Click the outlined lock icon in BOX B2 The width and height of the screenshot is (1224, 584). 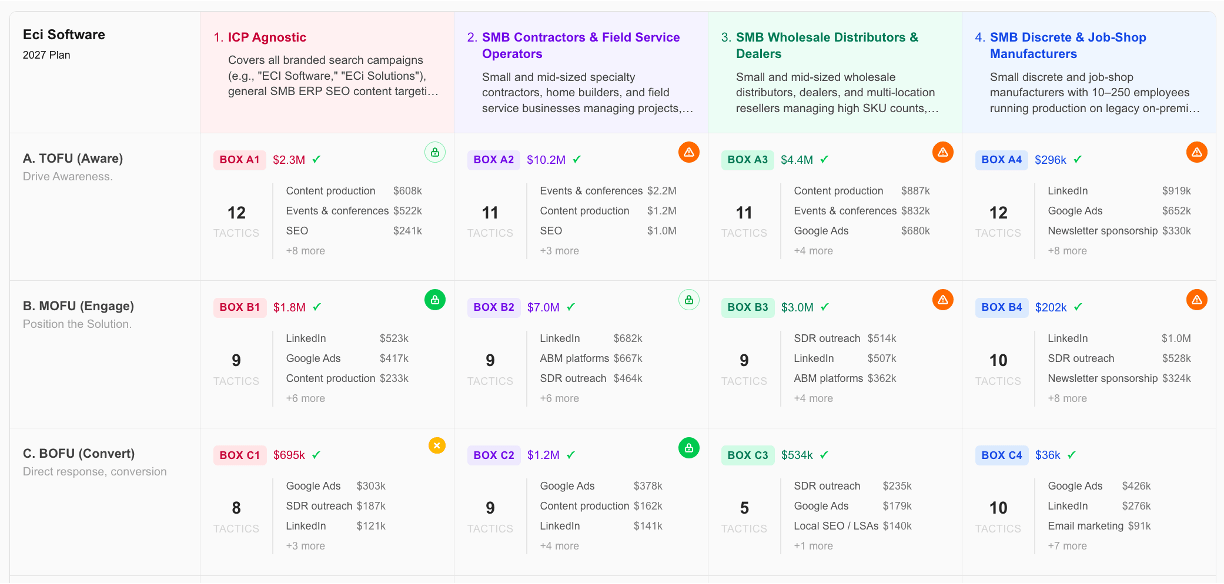[689, 299]
